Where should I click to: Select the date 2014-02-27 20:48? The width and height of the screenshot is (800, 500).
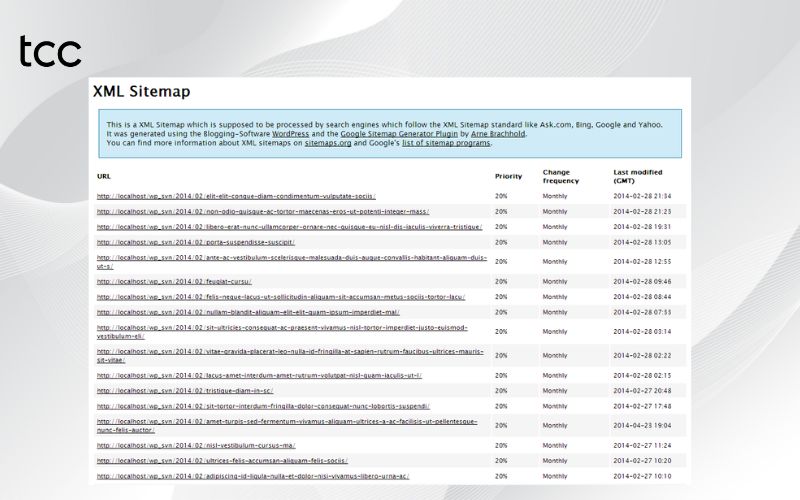642,390
